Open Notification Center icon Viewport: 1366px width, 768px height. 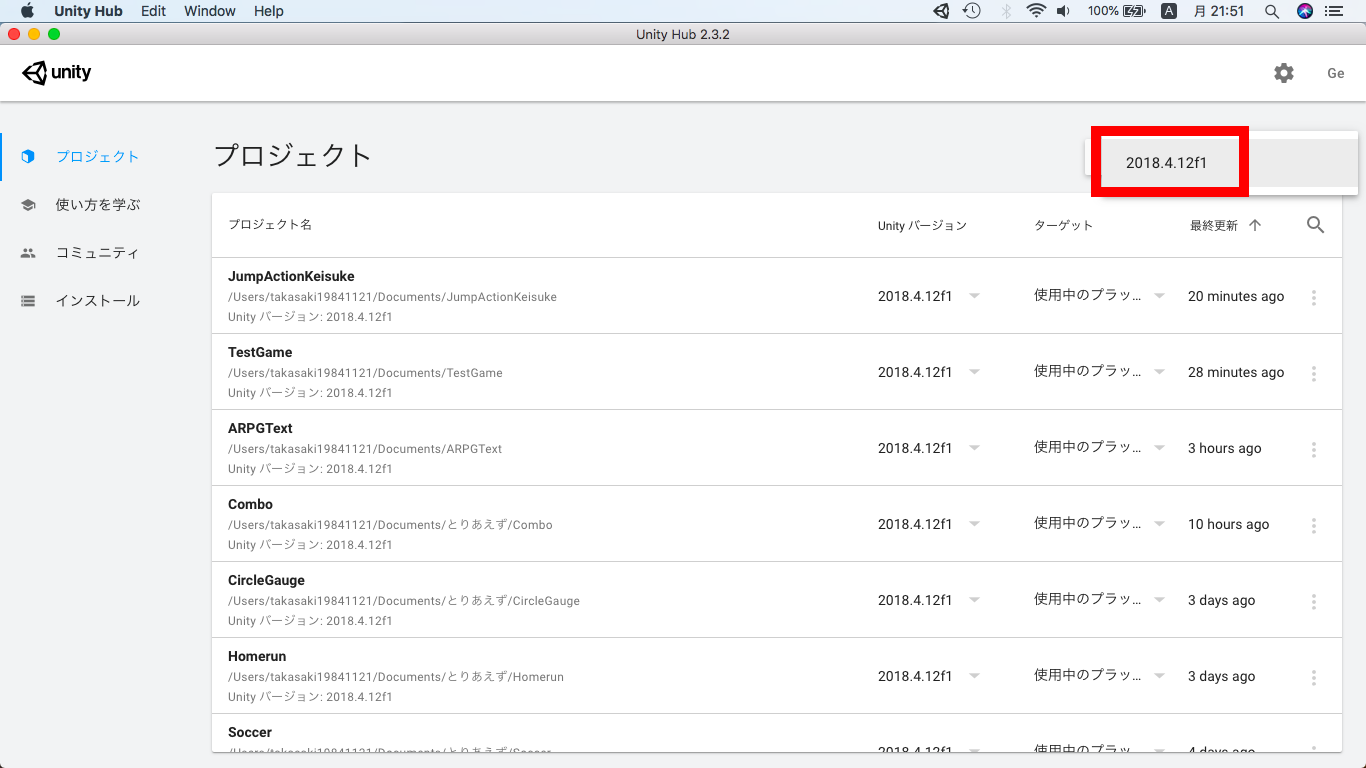[x=1333, y=11]
